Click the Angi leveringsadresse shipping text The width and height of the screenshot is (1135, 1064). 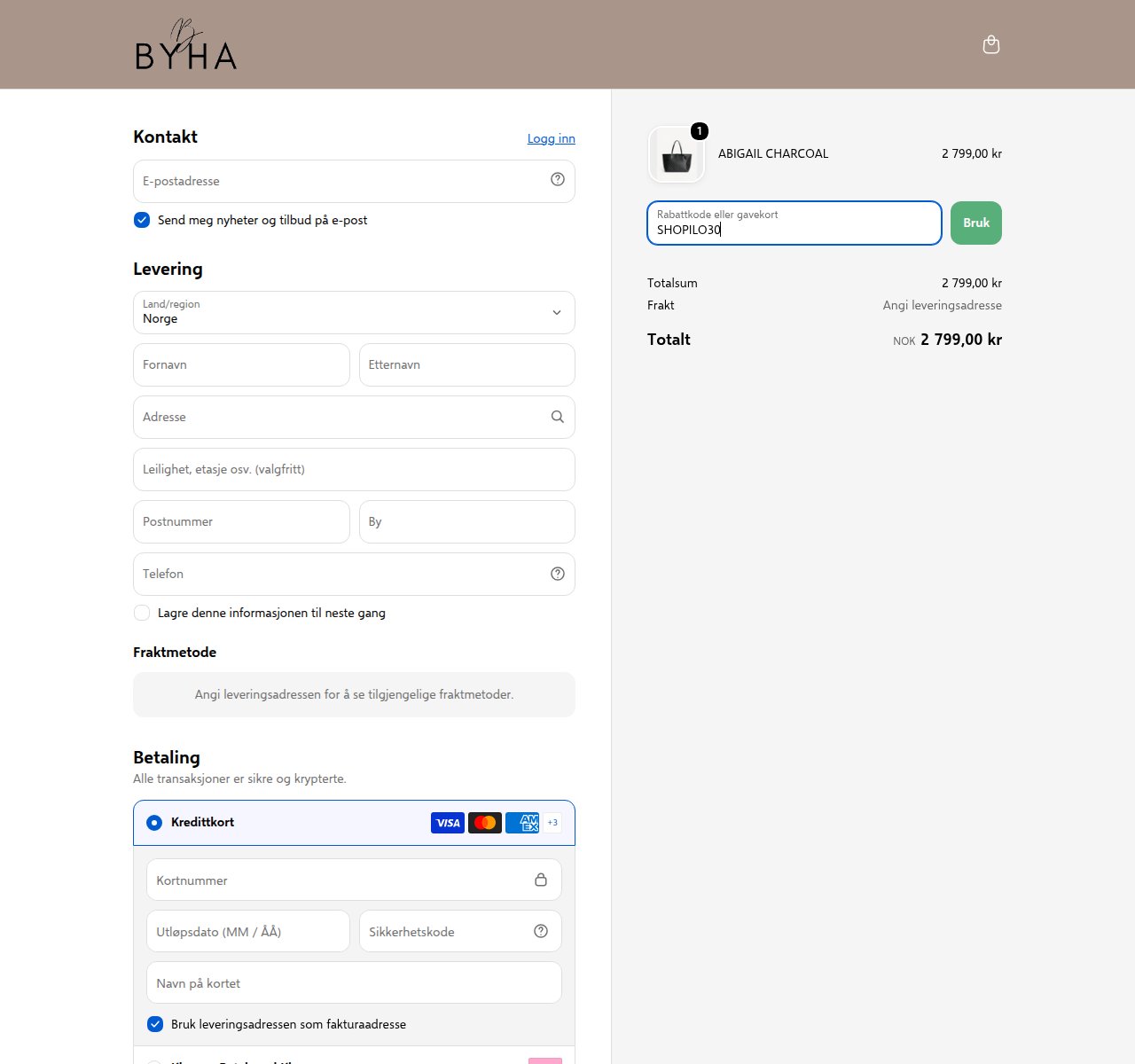[x=943, y=305]
